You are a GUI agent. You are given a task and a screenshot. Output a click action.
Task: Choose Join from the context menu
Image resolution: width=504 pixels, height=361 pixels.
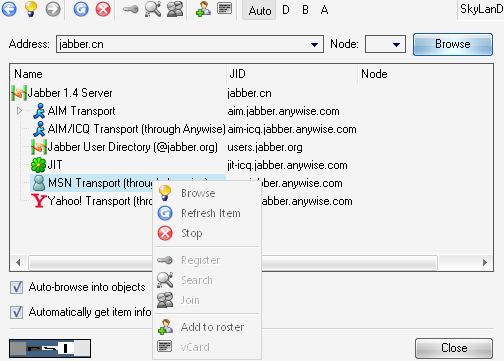207,300
